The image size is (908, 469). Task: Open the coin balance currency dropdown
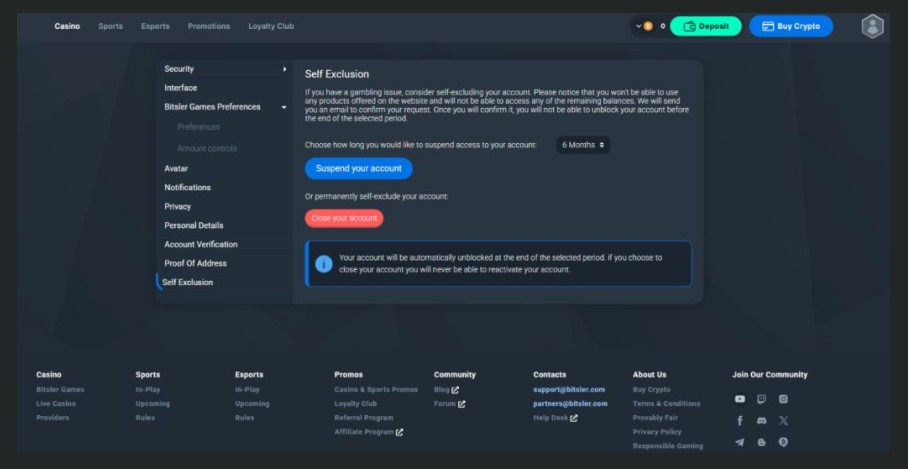(x=638, y=26)
